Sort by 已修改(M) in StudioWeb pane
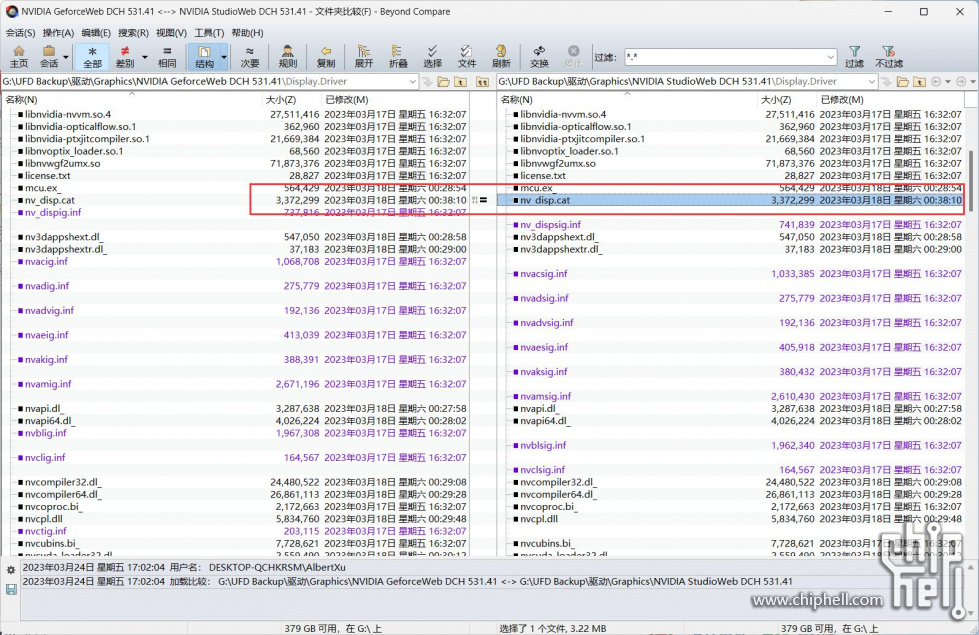The width and height of the screenshot is (979, 635). click(890, 100)
